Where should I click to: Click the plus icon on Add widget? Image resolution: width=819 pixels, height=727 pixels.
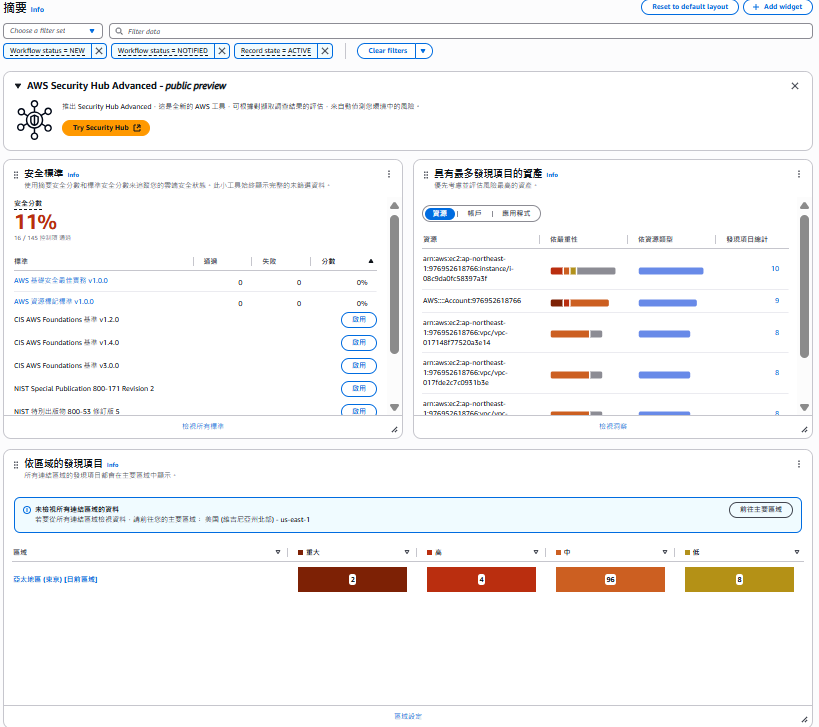tap(756, 7)
